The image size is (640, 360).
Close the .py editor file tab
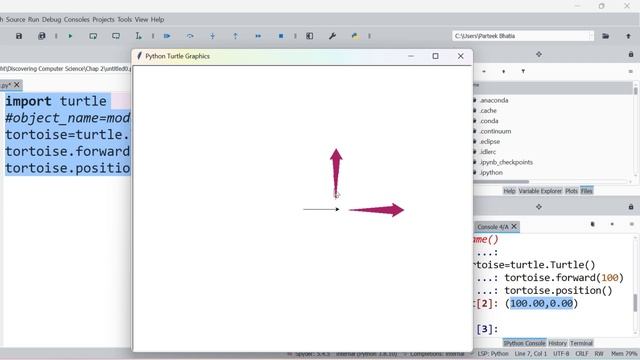click(x=17, y=84)
